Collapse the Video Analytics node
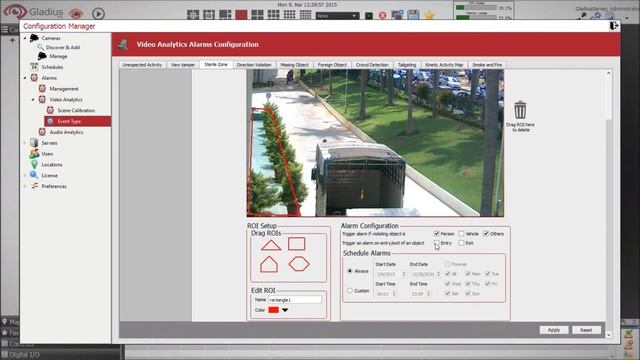 coord(33,99)
